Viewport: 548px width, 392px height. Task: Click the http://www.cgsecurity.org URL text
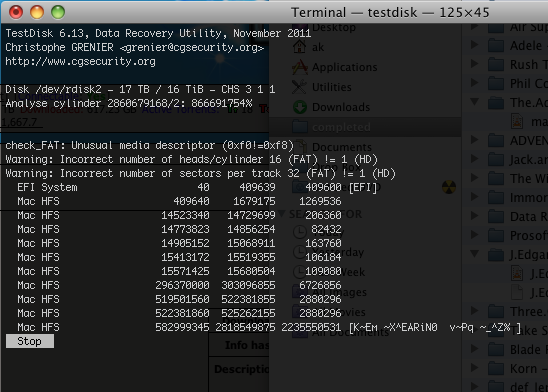click(x=80, y=62)
